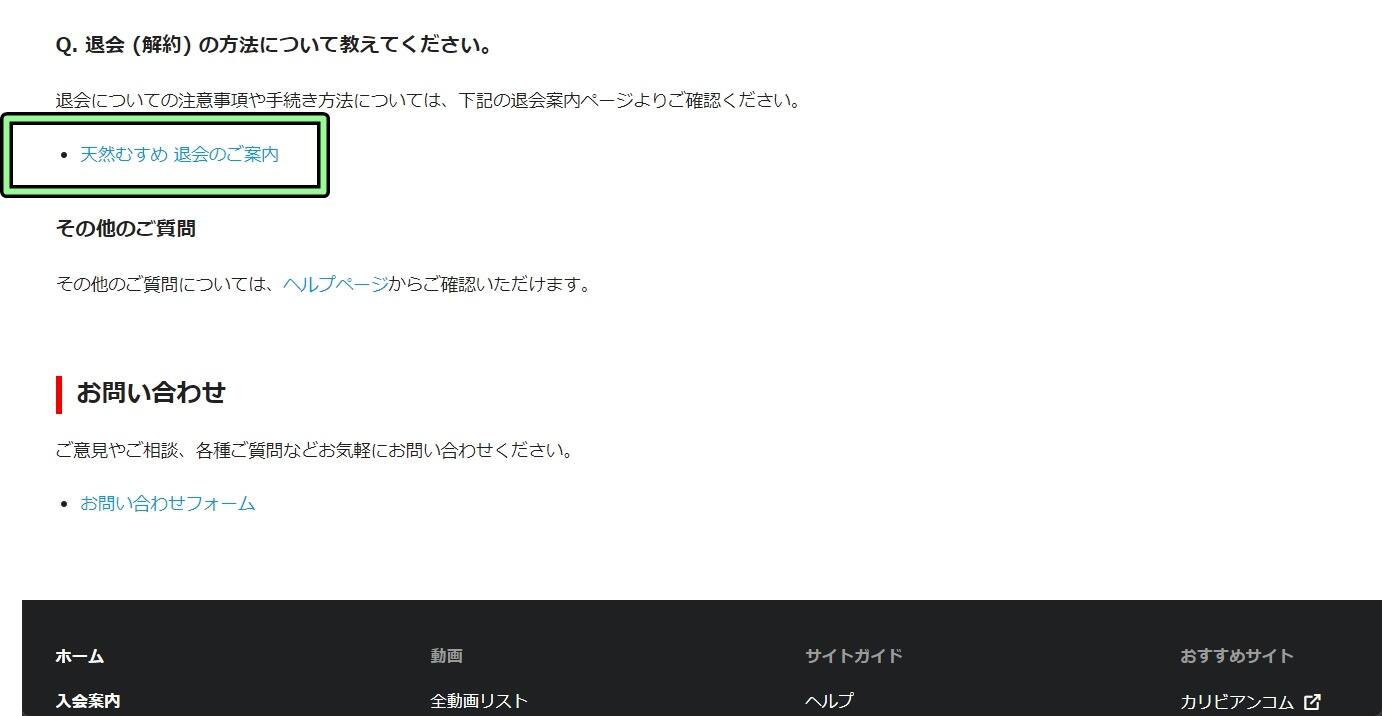
Task: Click the external link icon beside カリビアンコム
Action: coord(1312,702)
